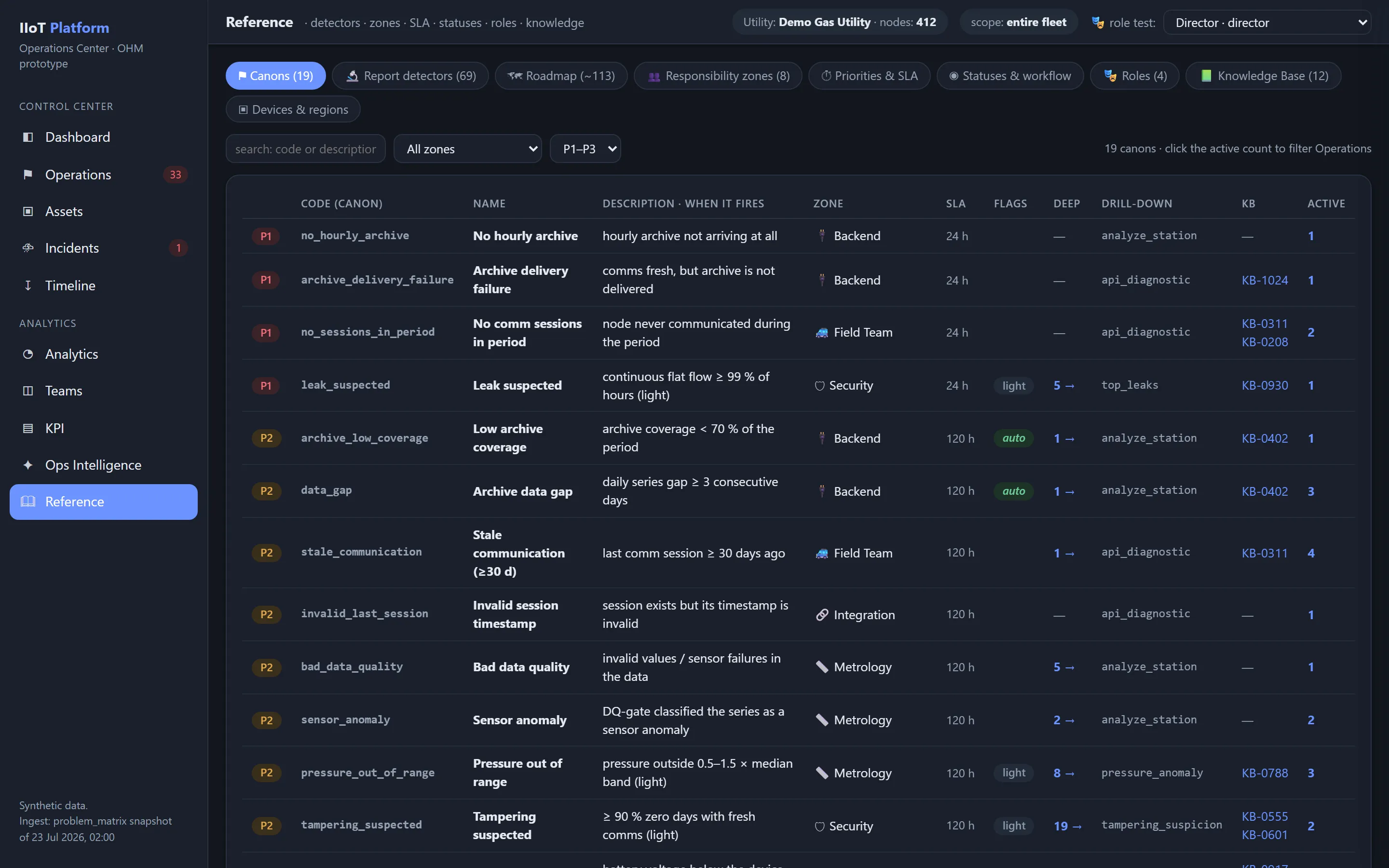Click the ACTIVE column header
The width and height of the screenshot is (1389, 868).
[1326, 204]
